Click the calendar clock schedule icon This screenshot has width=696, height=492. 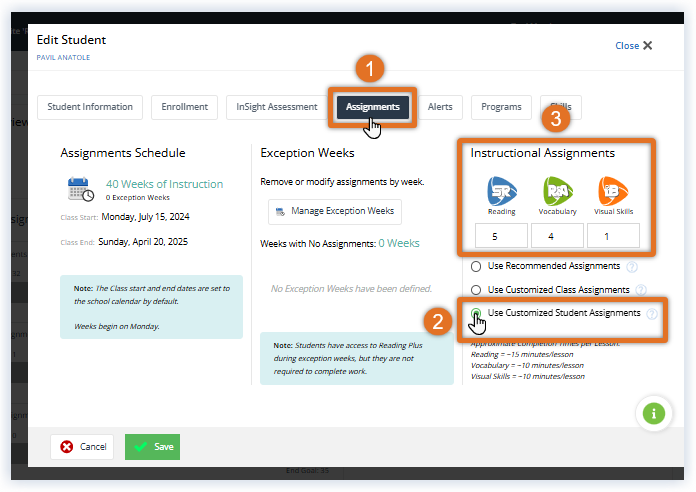click(x=80, y=190)
